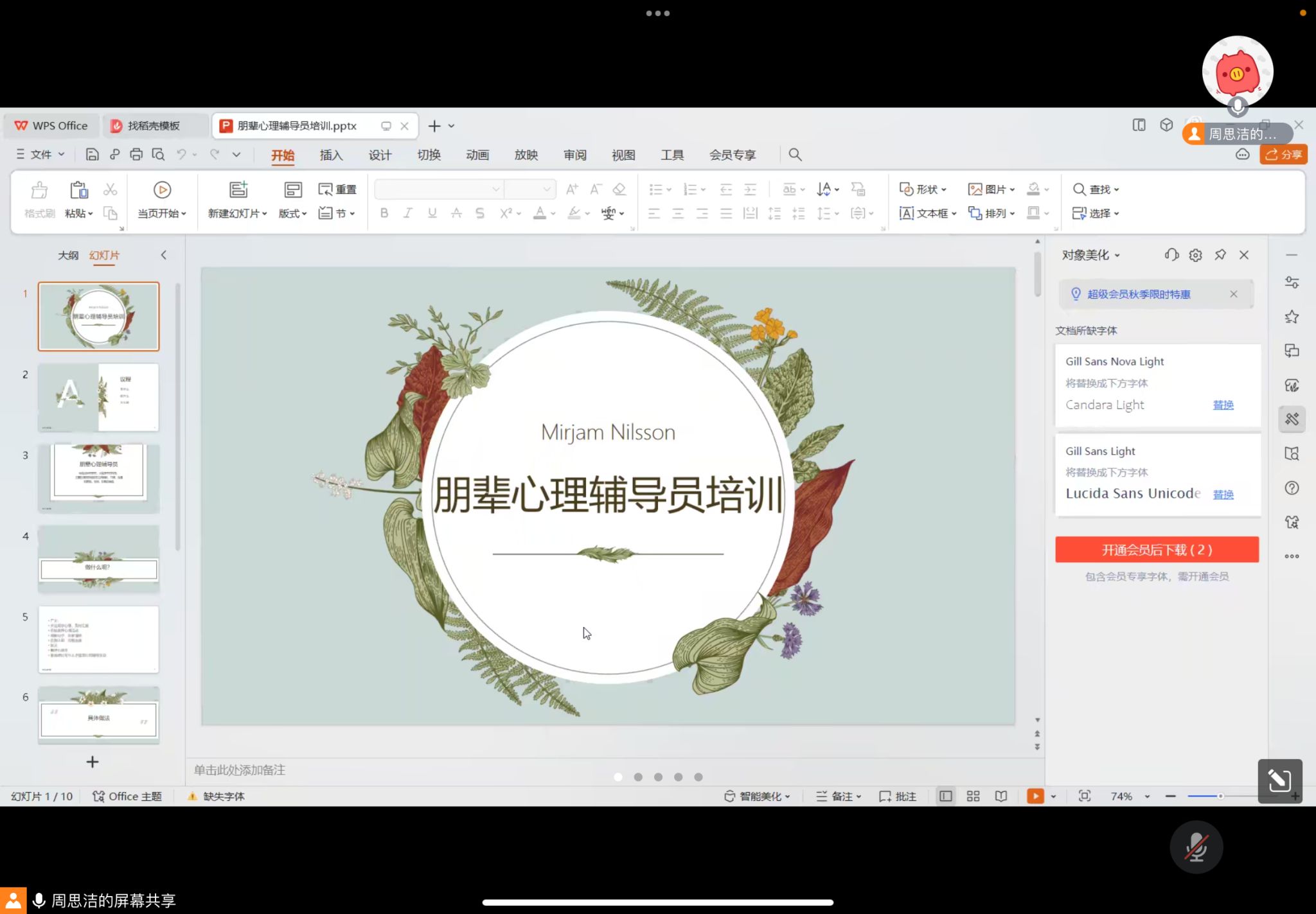Click the save icon in quick toolbar
This screenshot has width=1316, height=914.
pos(92,155)
